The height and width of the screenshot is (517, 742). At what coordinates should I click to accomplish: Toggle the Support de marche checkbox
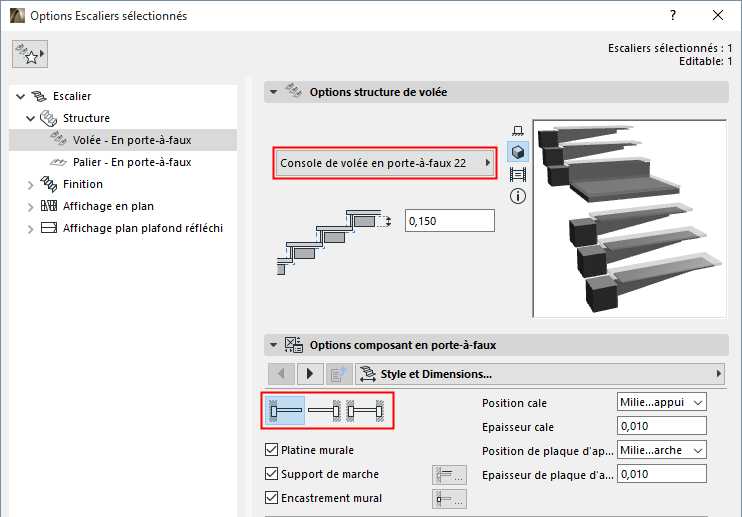click(272, 474)
